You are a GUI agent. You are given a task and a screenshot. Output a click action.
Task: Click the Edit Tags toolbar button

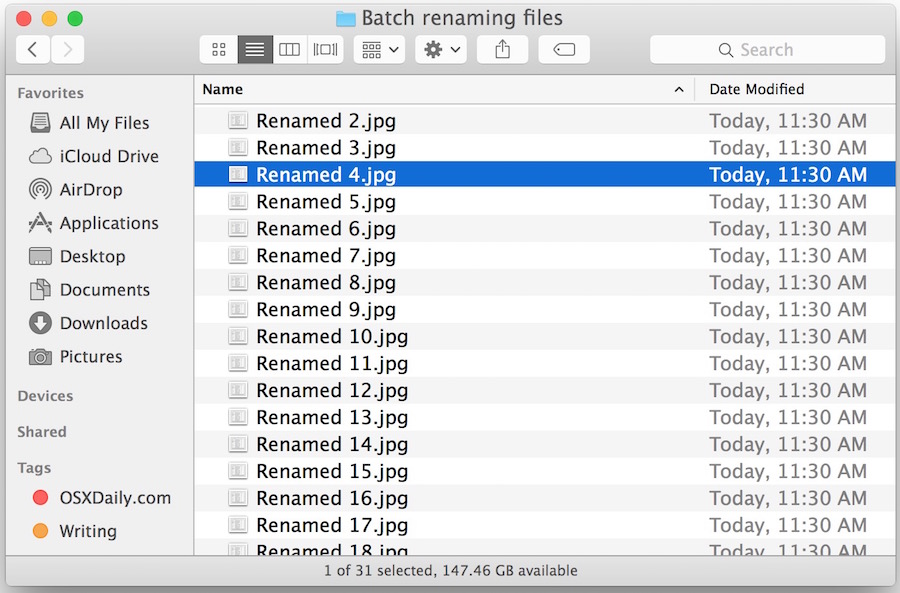coord(564,49)
